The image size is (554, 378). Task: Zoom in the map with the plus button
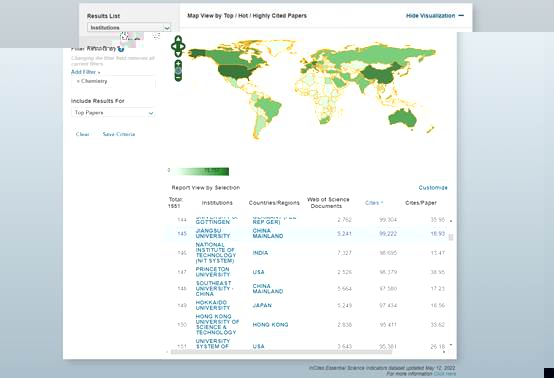tap(178, 64)
